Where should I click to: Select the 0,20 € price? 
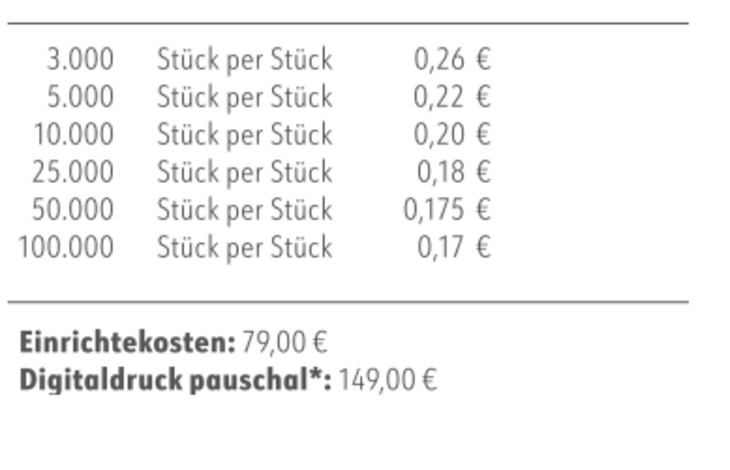point(452,134)
